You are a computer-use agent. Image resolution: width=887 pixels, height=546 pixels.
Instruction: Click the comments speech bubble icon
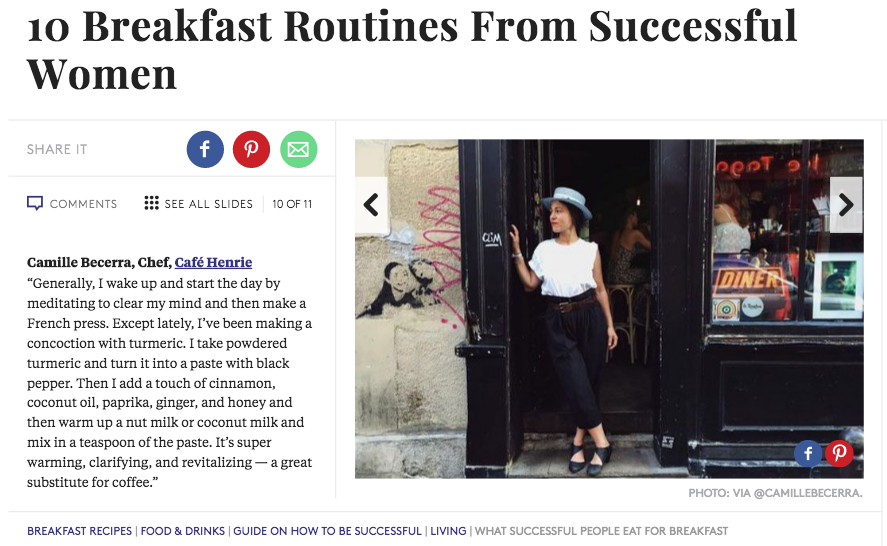pyautogui.click(x=35, y=203)
